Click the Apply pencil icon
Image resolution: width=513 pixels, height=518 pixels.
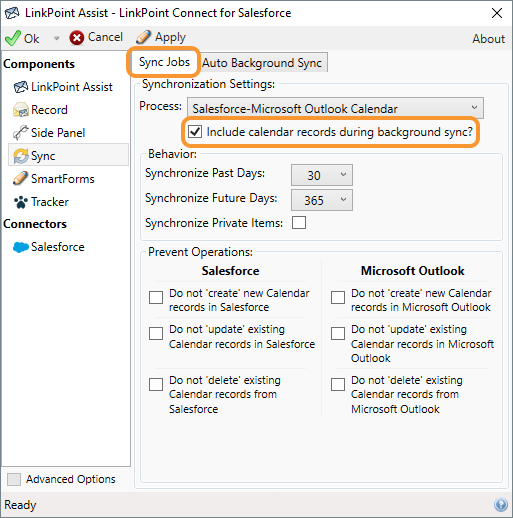coord(143,37)
